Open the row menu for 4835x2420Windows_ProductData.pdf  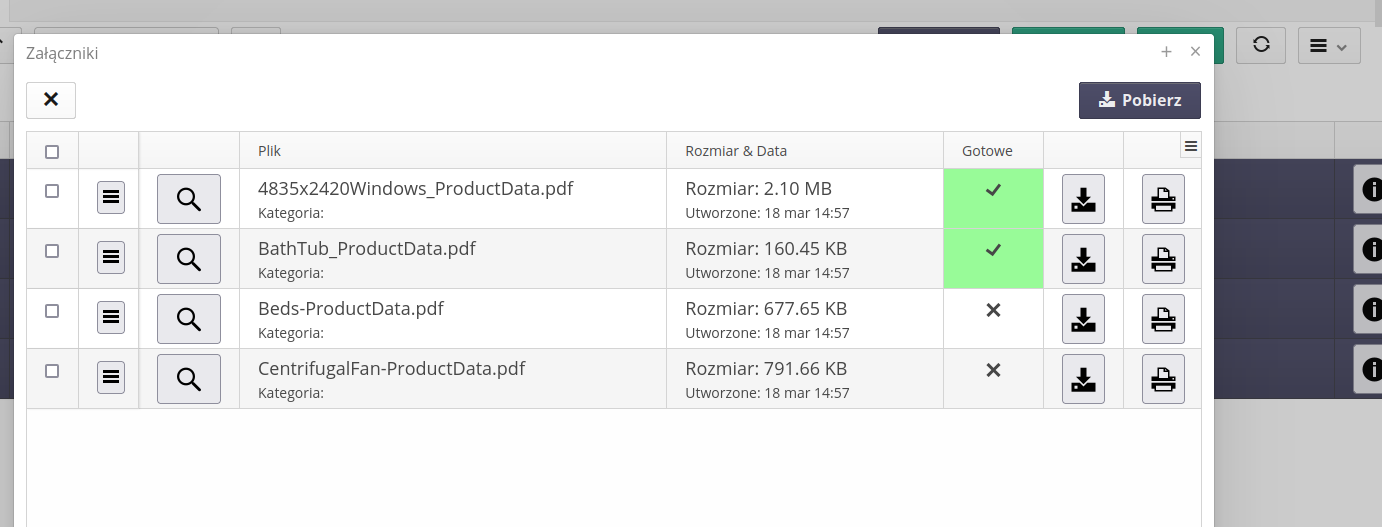[111, 197]
